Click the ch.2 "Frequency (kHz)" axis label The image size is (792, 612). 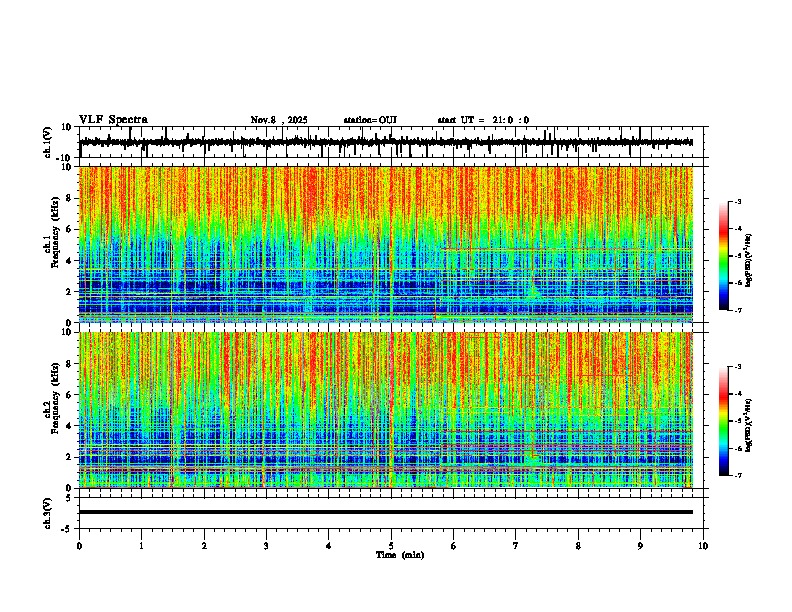[x=56, y=398]
